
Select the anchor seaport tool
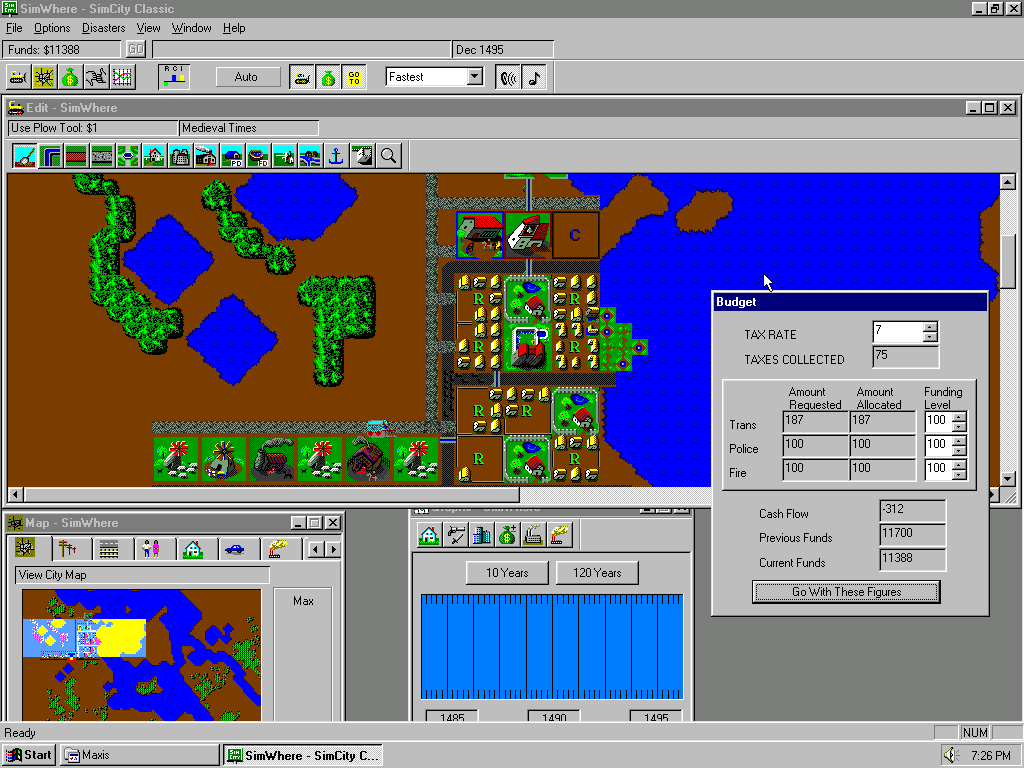(336, 156)
